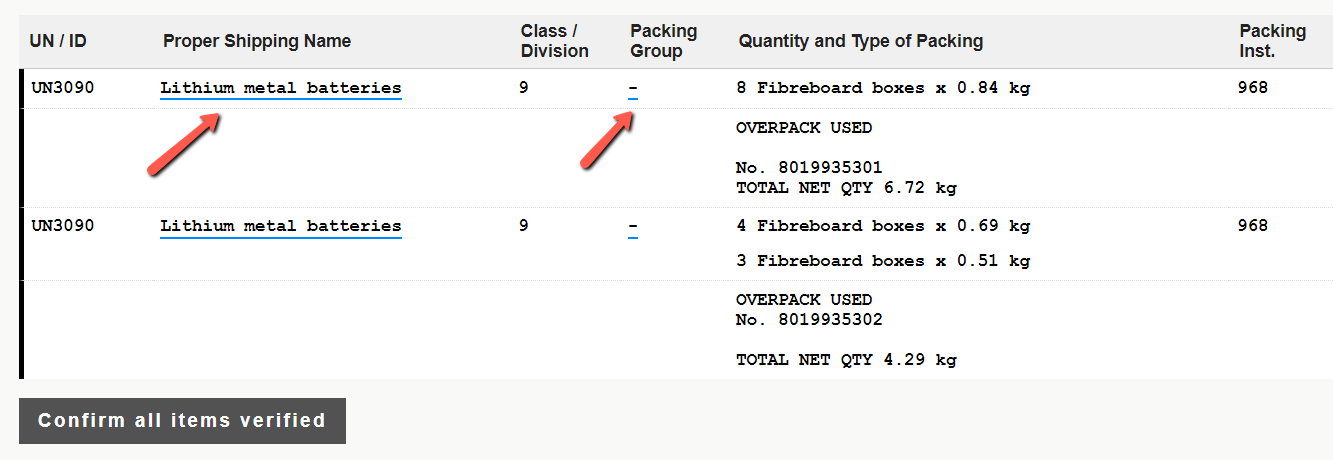Select Quantity and Type of Packing header
1333x460 pixels.
coord(861,41)
